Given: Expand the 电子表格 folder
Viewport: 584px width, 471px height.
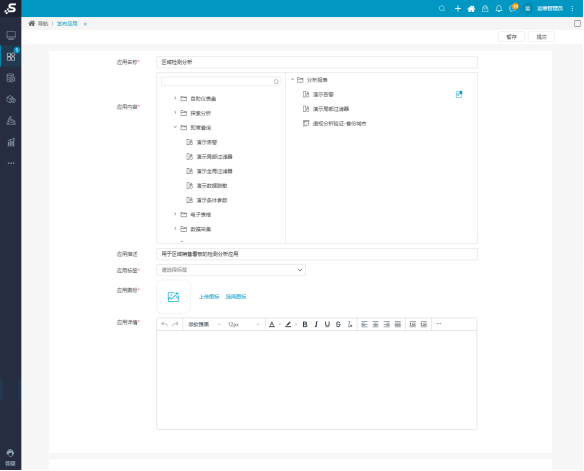Looking at the screenshot, I should coord(175,214).
